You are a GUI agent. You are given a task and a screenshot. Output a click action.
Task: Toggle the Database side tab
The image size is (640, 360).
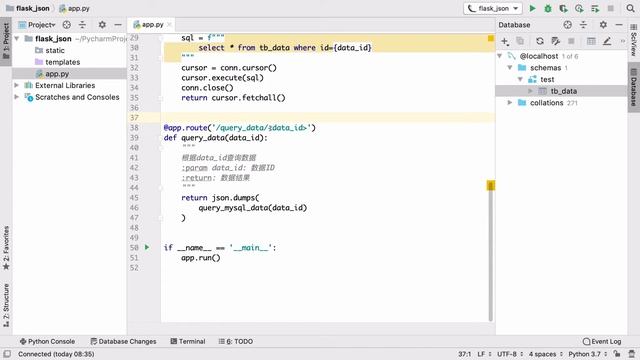pos(633,87)
